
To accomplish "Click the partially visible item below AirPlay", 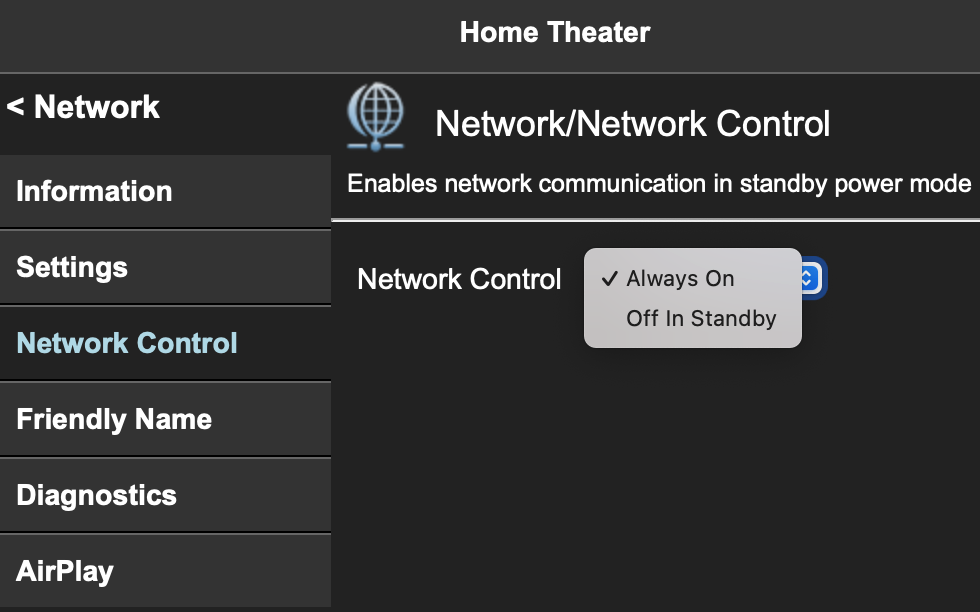I will (166, 608).
